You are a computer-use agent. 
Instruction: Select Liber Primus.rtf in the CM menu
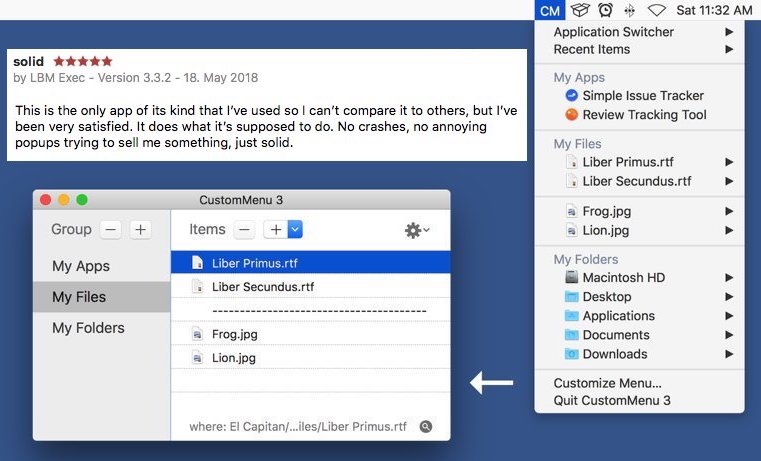click(x=640, y=162)
